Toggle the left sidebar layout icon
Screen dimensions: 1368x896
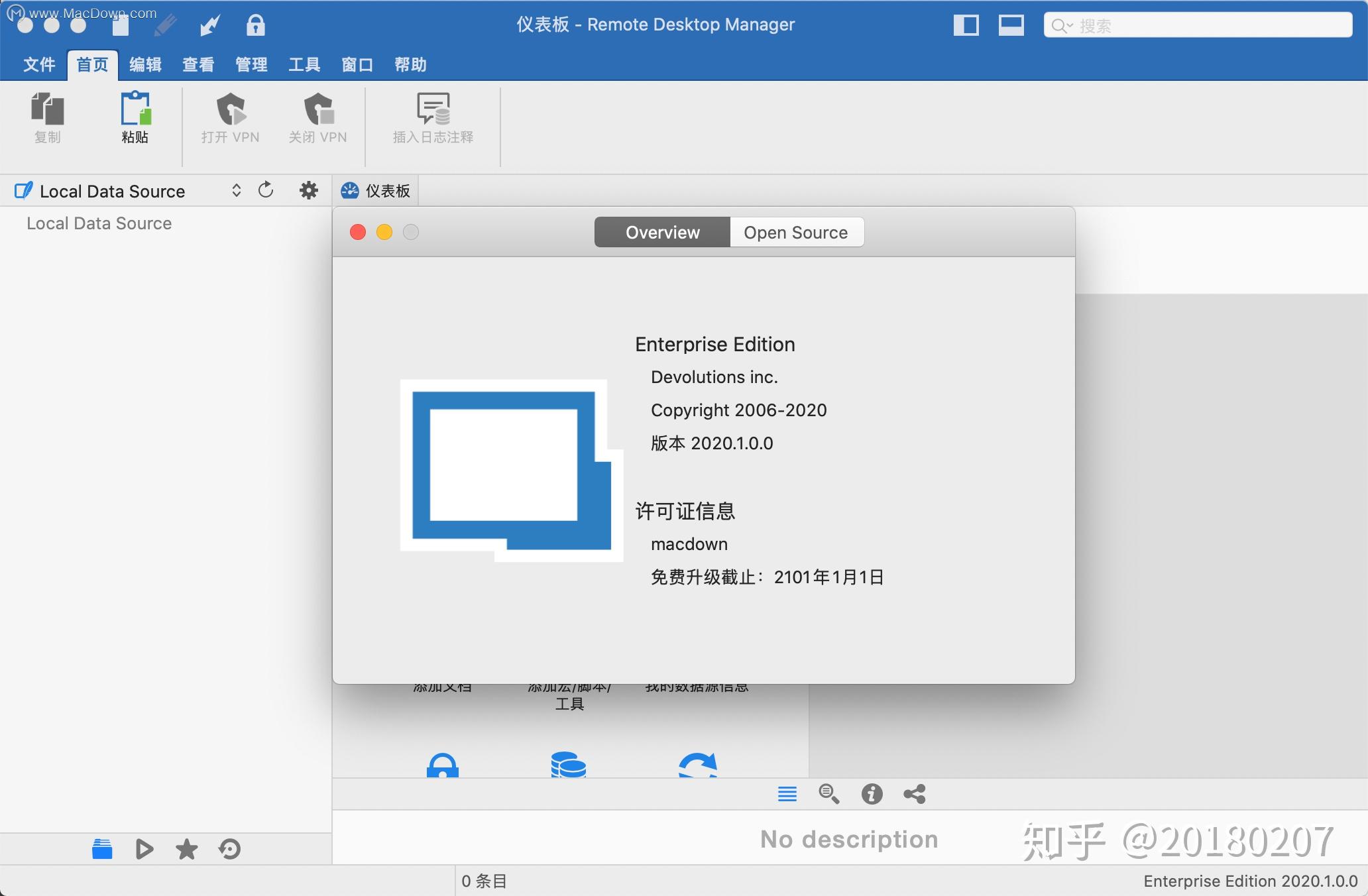point(966,25)
